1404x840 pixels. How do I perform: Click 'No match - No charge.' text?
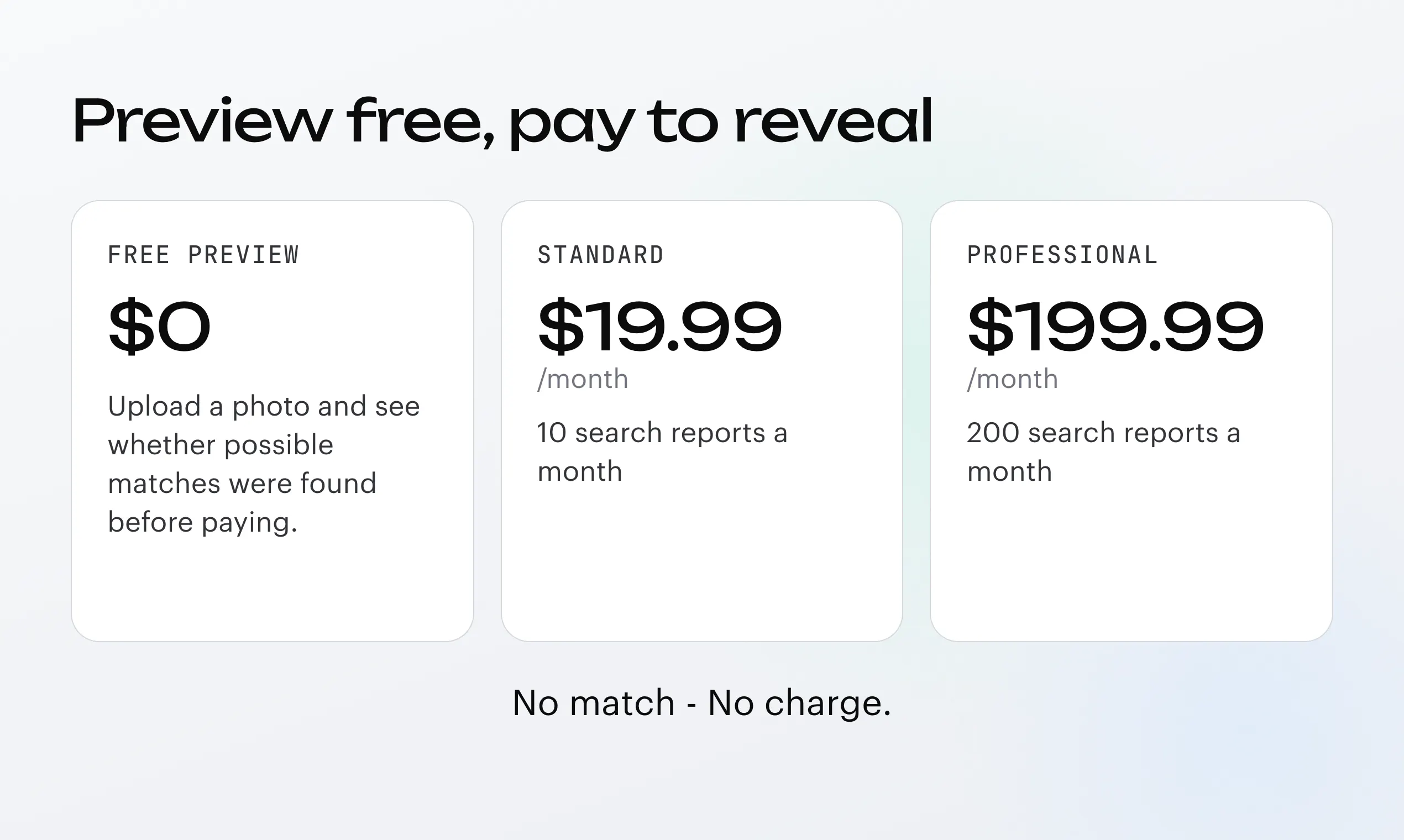point(702,703)
